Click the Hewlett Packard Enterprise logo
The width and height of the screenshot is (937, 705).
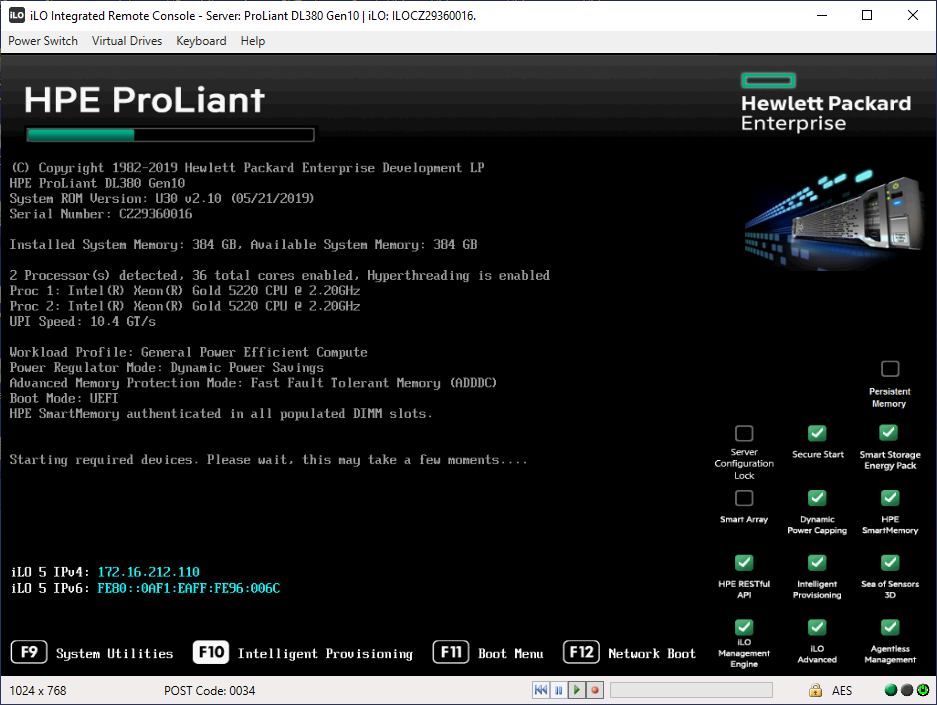[826, 102]
